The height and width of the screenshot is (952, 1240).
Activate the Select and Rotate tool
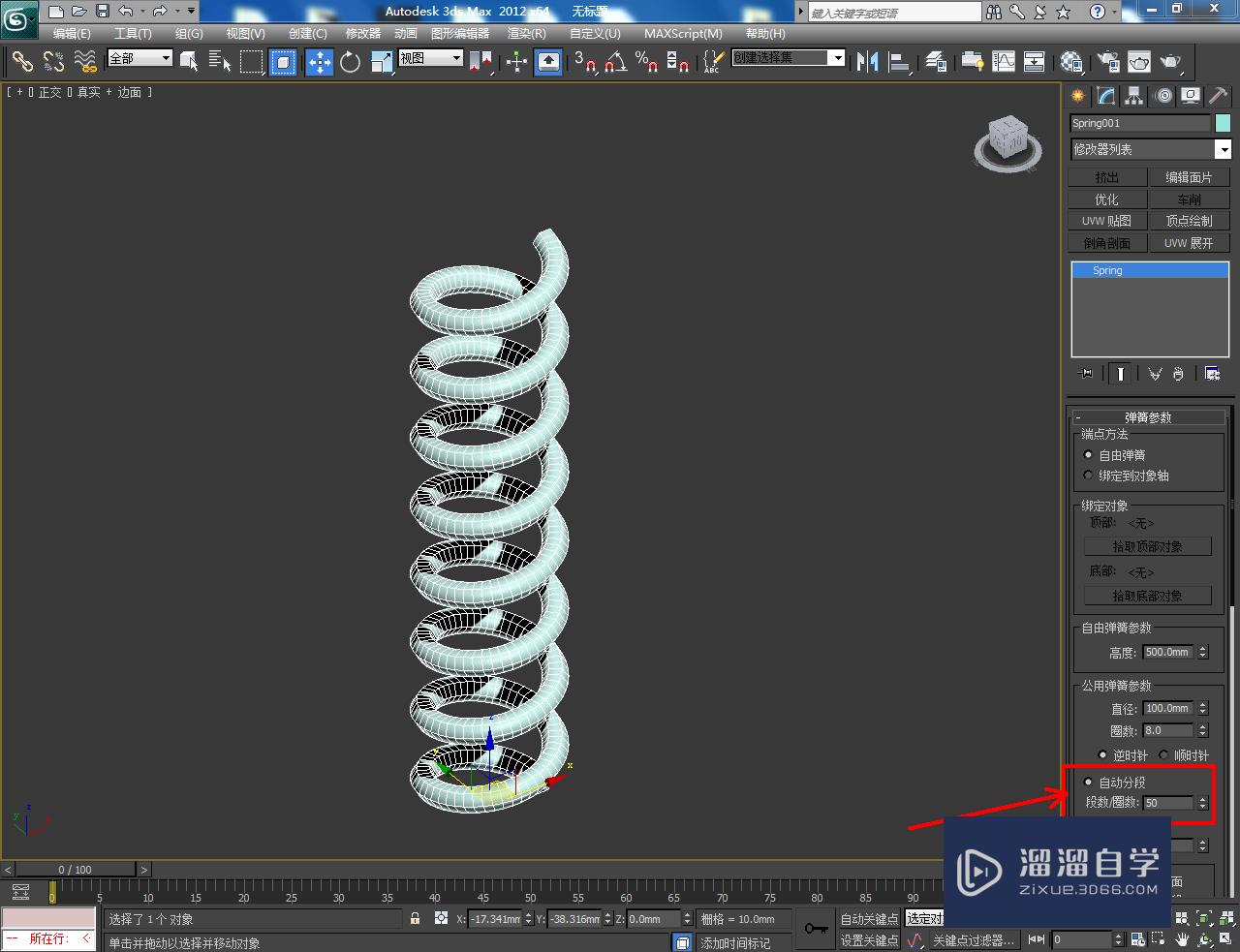pyautogui.click(x=350, y=62)
